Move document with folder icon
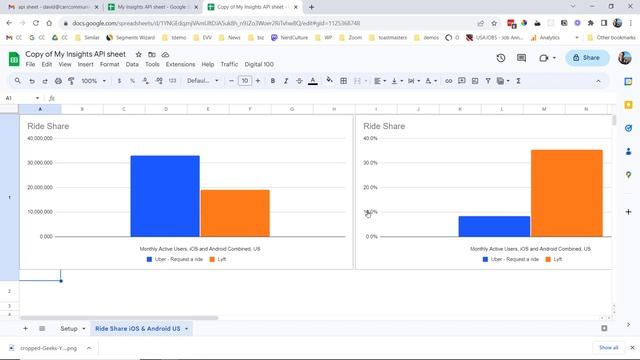This screenshot has width=640, height=360. click(x=152, y=54)
